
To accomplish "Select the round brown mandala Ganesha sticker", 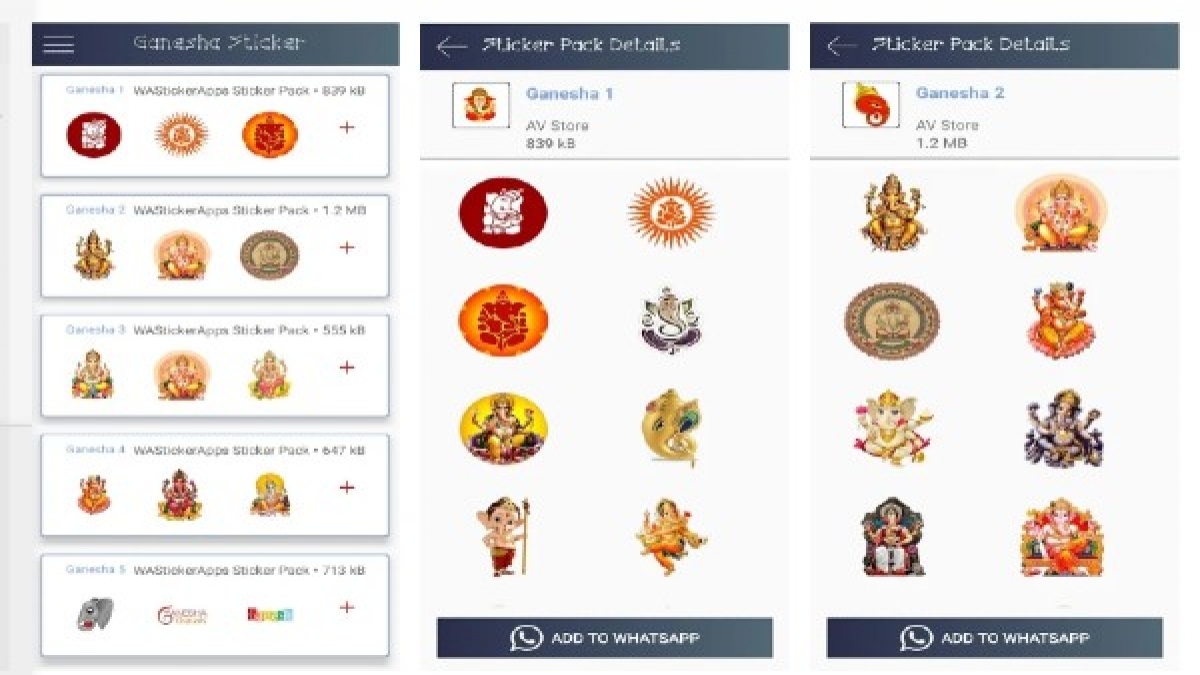I will tap(892, 320).
